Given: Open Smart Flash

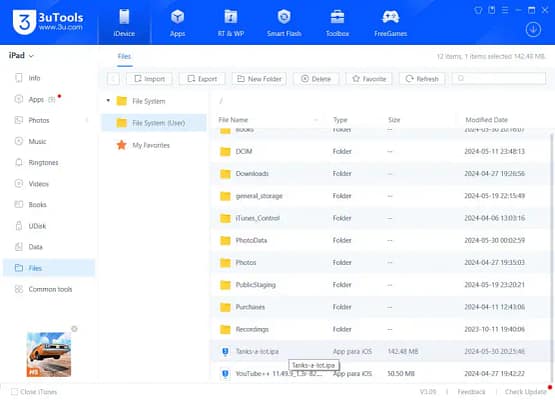Looking at the screenshot, I should click(284, 22).
